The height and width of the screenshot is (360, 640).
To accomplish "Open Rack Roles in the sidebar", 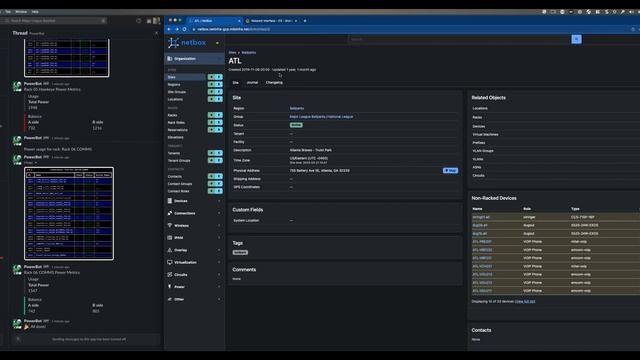I will (176, 122).
